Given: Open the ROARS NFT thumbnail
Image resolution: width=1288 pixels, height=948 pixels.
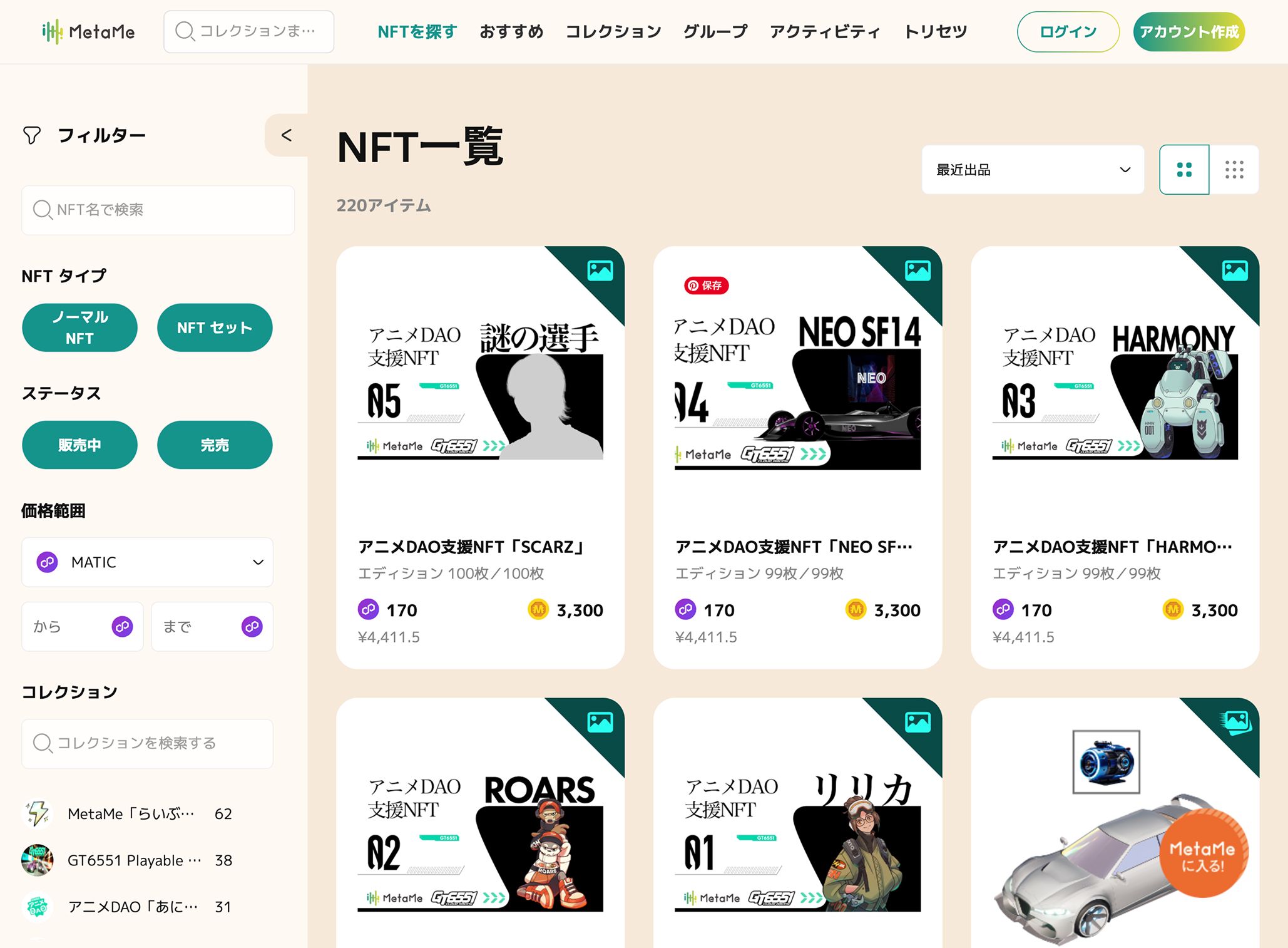Looking at the screenshot, I should click(481, 842).
